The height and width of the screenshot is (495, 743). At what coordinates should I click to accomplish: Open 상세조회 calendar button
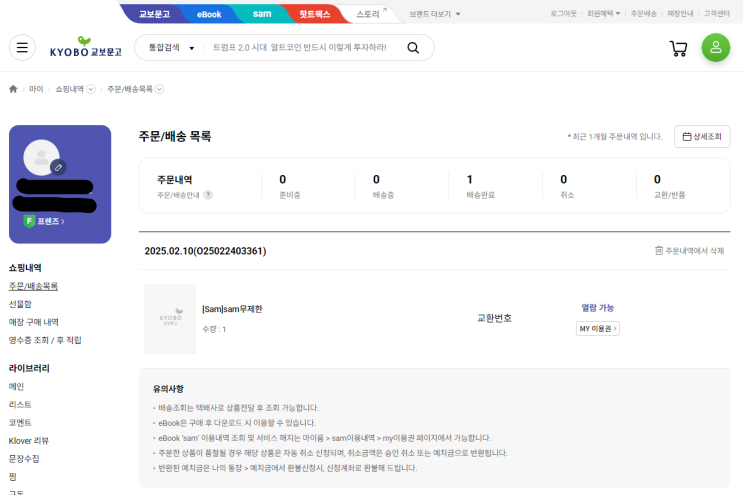(702, 136)
